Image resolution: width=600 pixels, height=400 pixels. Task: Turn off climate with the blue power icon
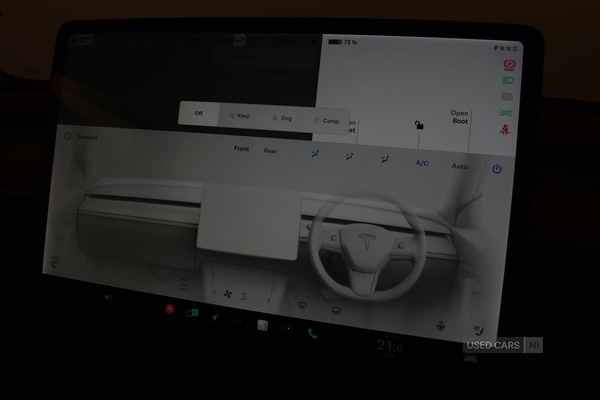pyautogui.click(x=497, y=169)
